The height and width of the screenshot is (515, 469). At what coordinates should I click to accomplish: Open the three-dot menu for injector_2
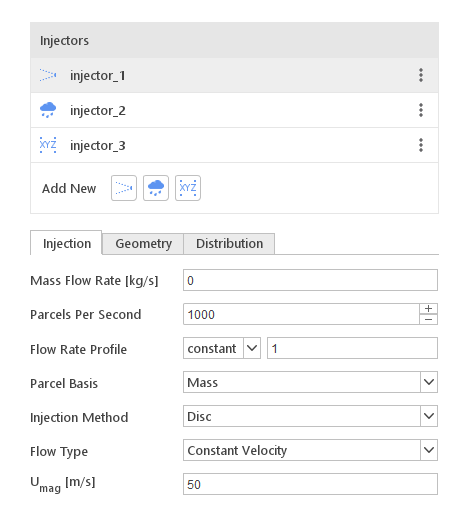(x=421, y=110)
